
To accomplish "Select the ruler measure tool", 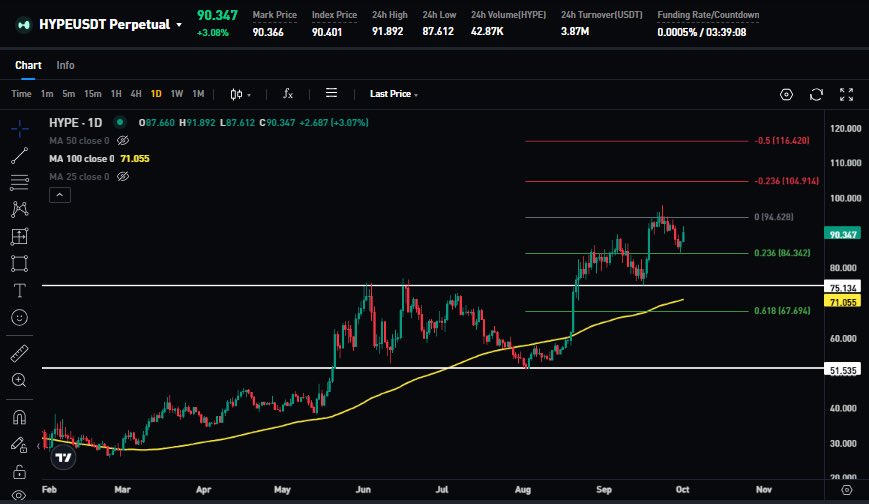I will coord(19,353).
